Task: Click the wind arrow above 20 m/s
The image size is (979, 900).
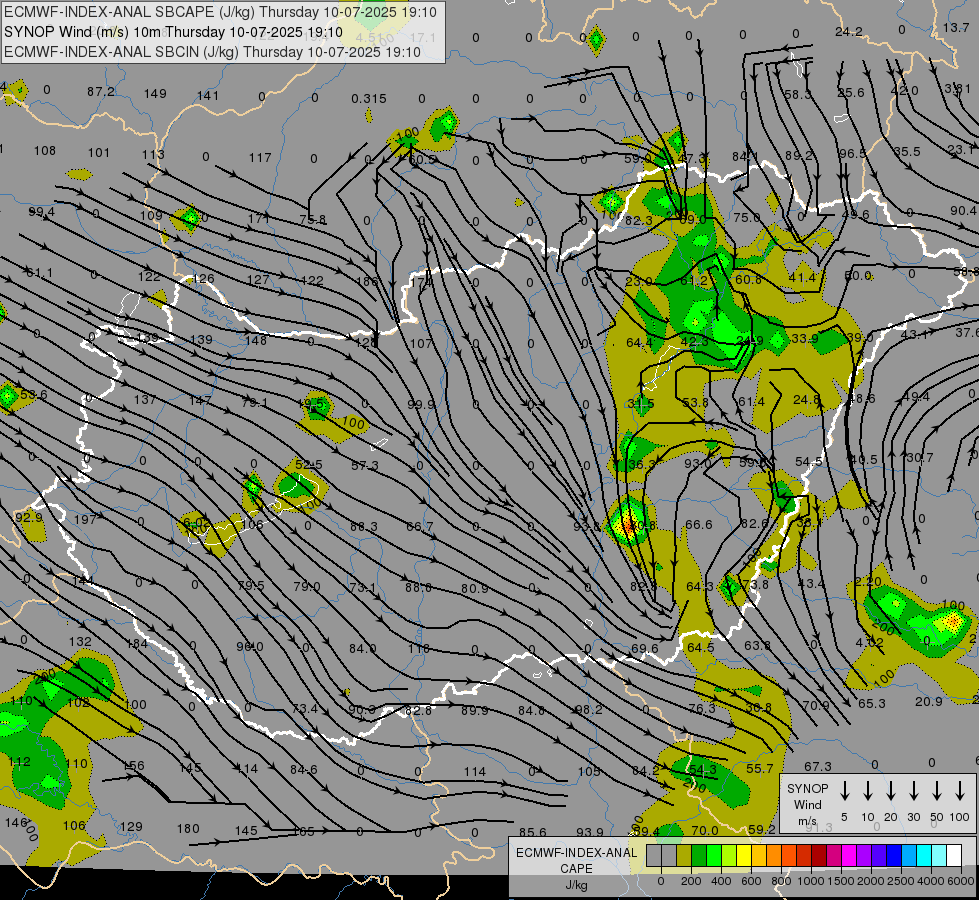Action: pyautogui.click(x=891, y=791)
